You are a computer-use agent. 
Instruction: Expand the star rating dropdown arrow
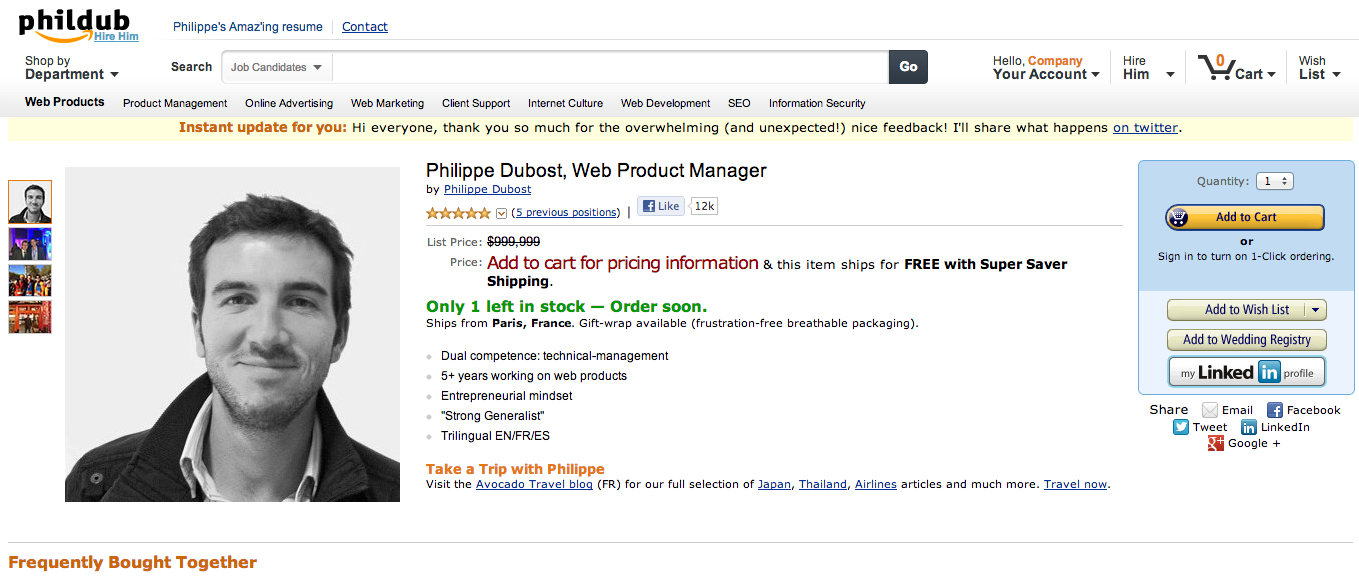tap(502, 213)
